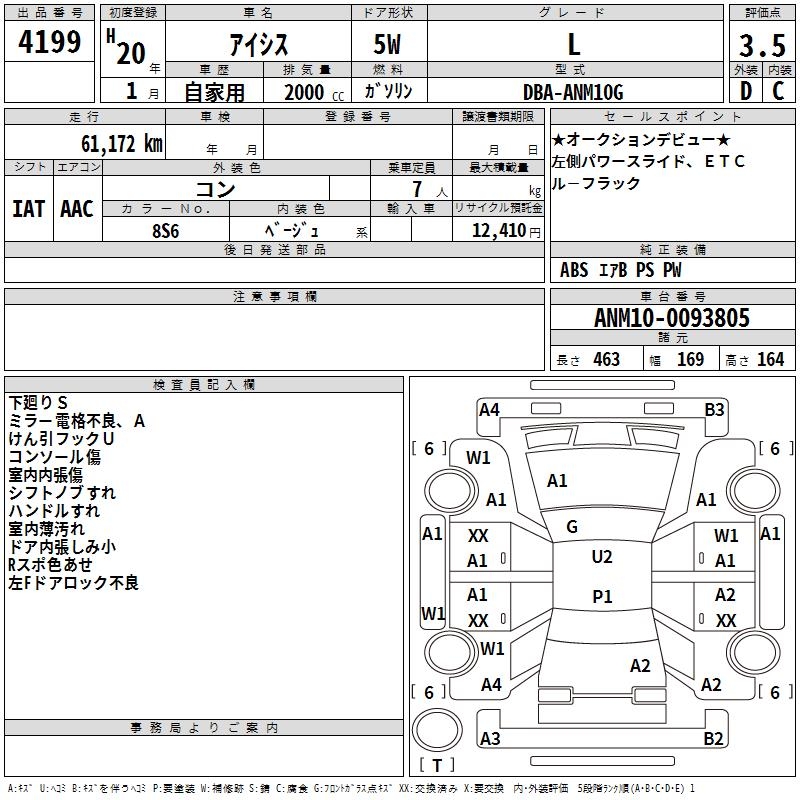Select exterior grade D

tap(746, 91)
